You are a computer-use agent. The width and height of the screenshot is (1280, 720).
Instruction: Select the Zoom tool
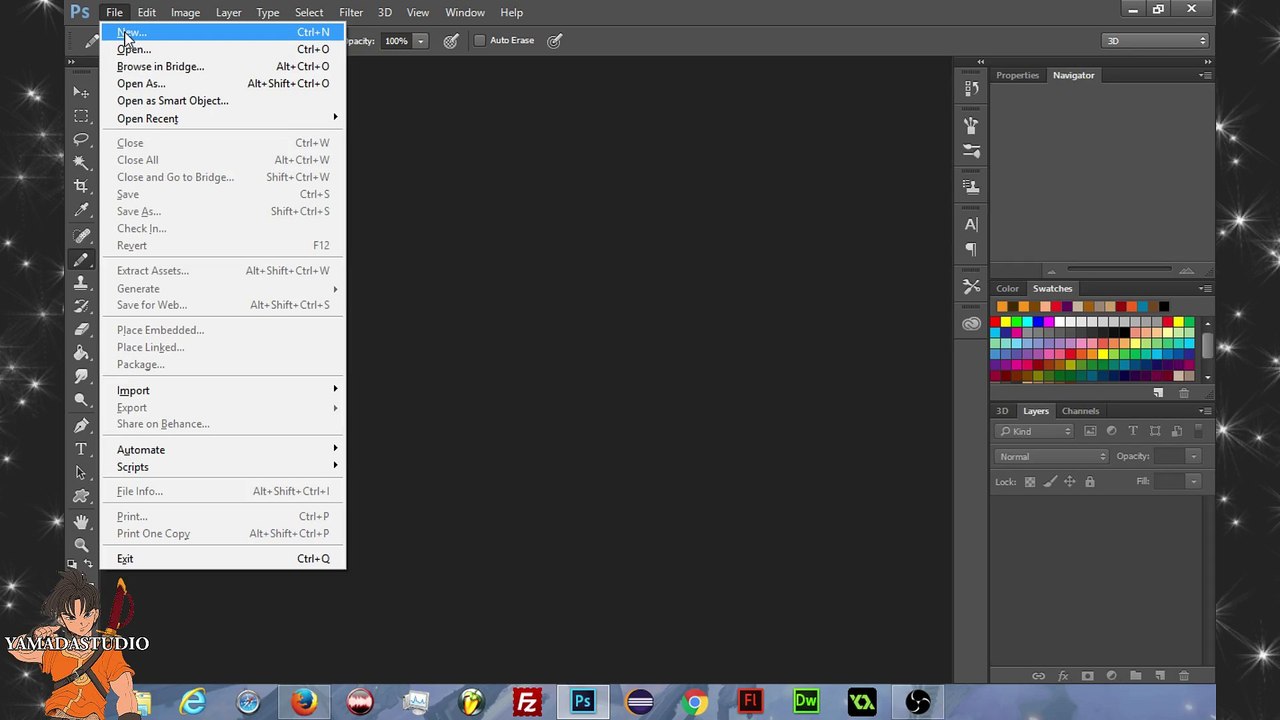pos(81,545)
